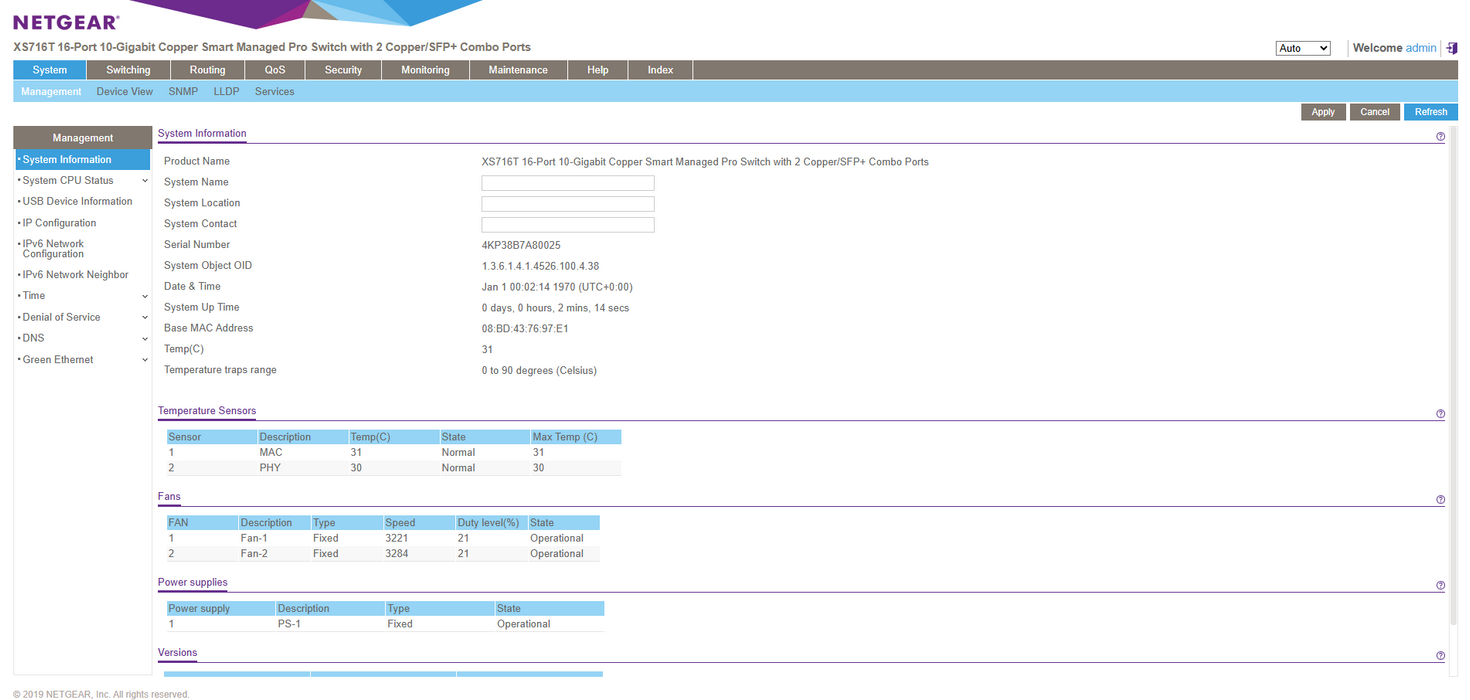Click the System Up Time value

[x=555, y=308]
